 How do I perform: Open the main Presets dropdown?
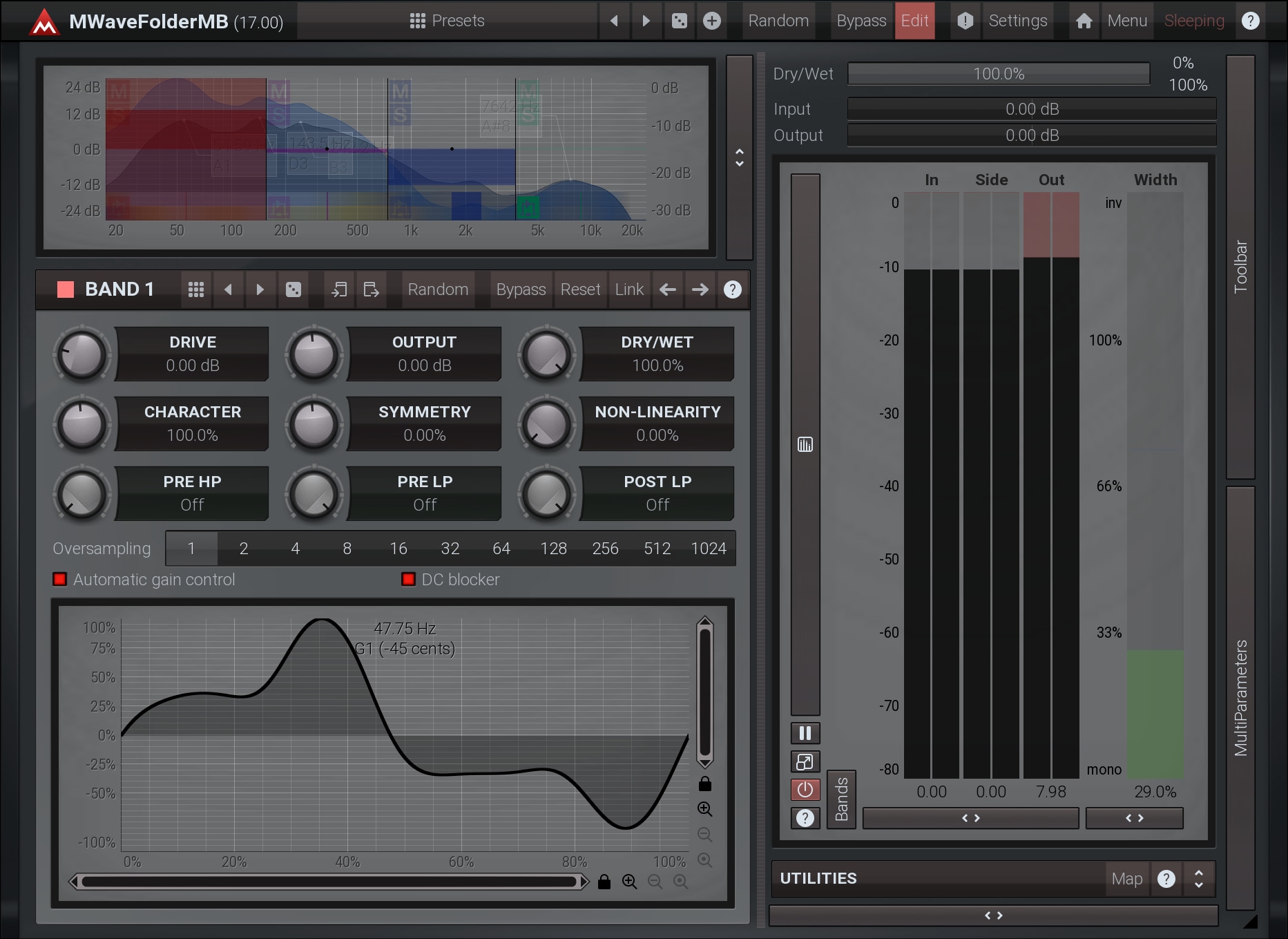[448, 21]
